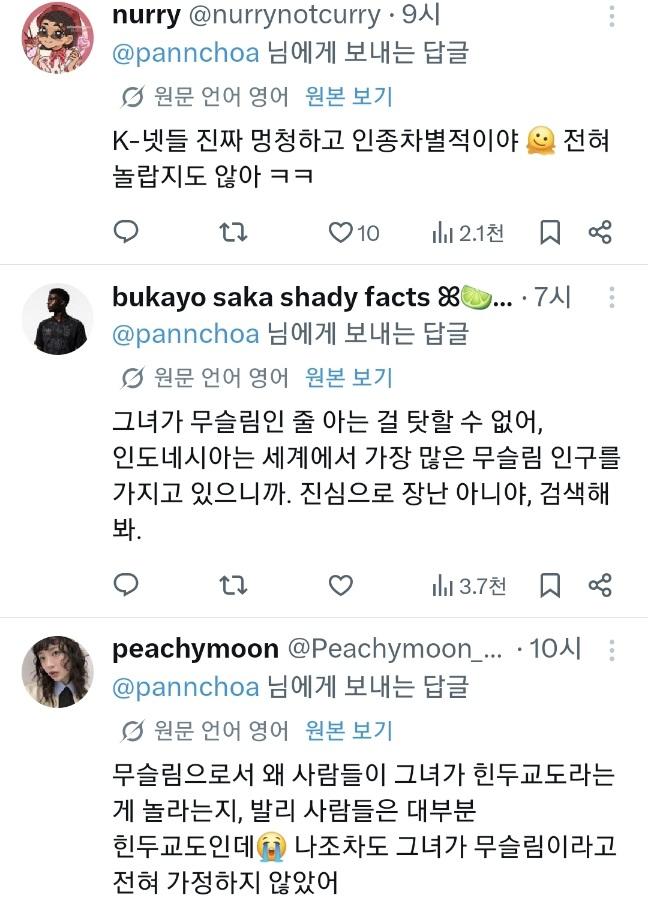648x904 pixels.
Task: Reply to bukayo saka shady facts tweet
Action: coord(126,585)
